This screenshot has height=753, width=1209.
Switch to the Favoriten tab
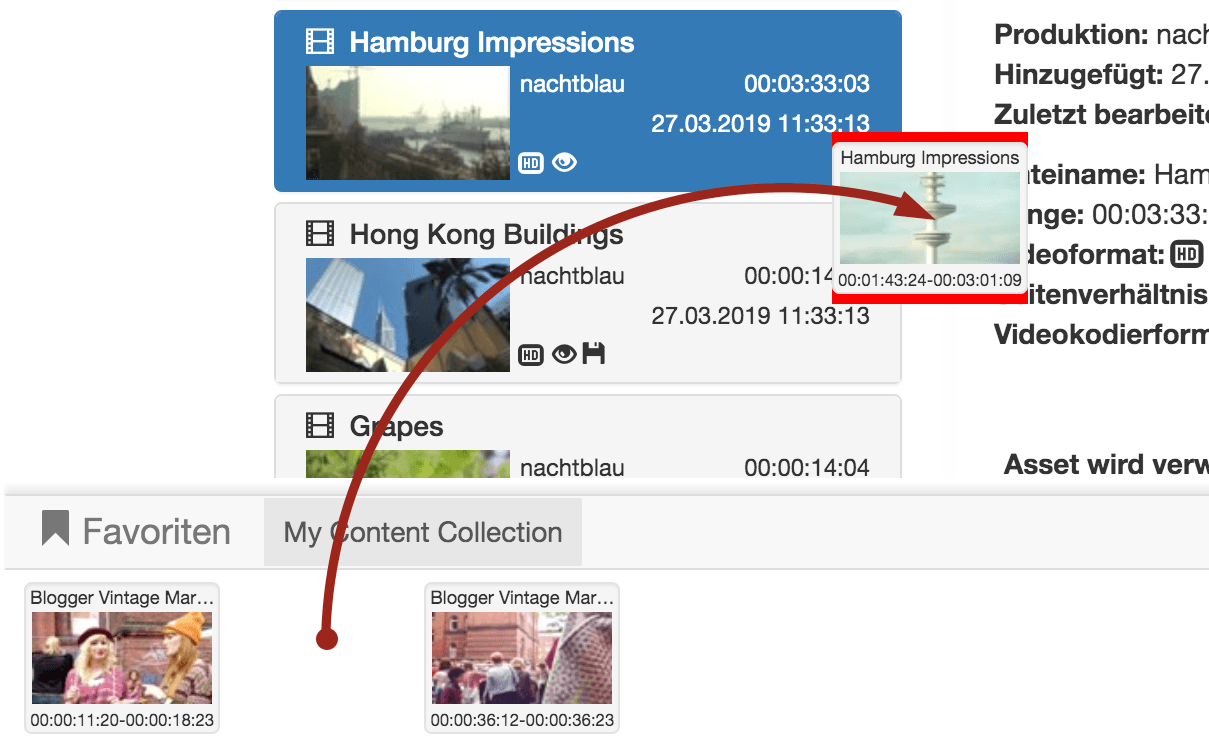(x=136, y=531)
